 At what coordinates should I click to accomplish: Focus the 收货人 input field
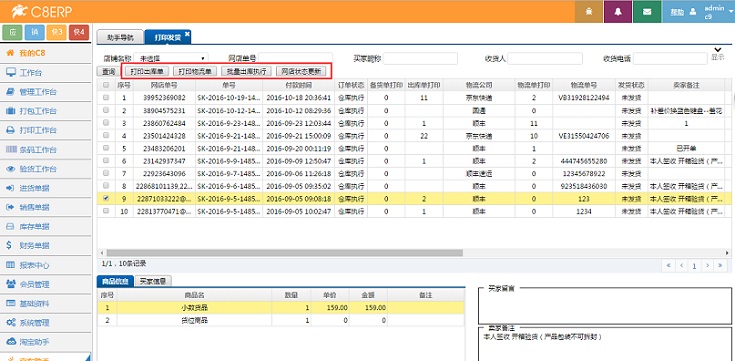tap(545, 58)
